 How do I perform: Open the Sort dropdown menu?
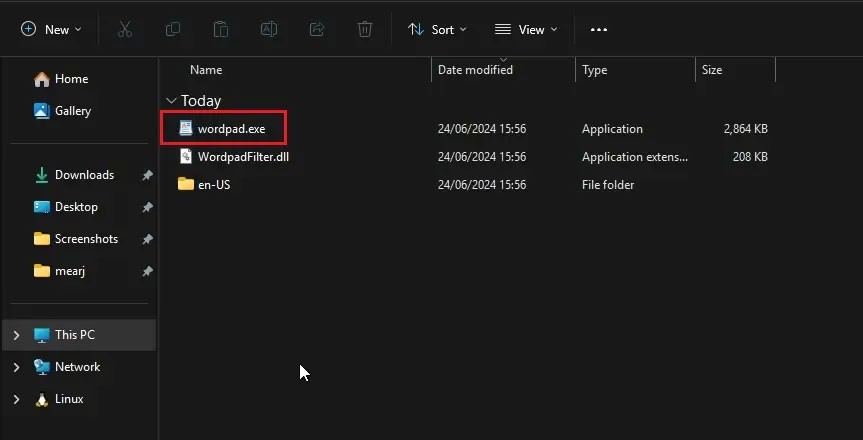pos(438,30)
